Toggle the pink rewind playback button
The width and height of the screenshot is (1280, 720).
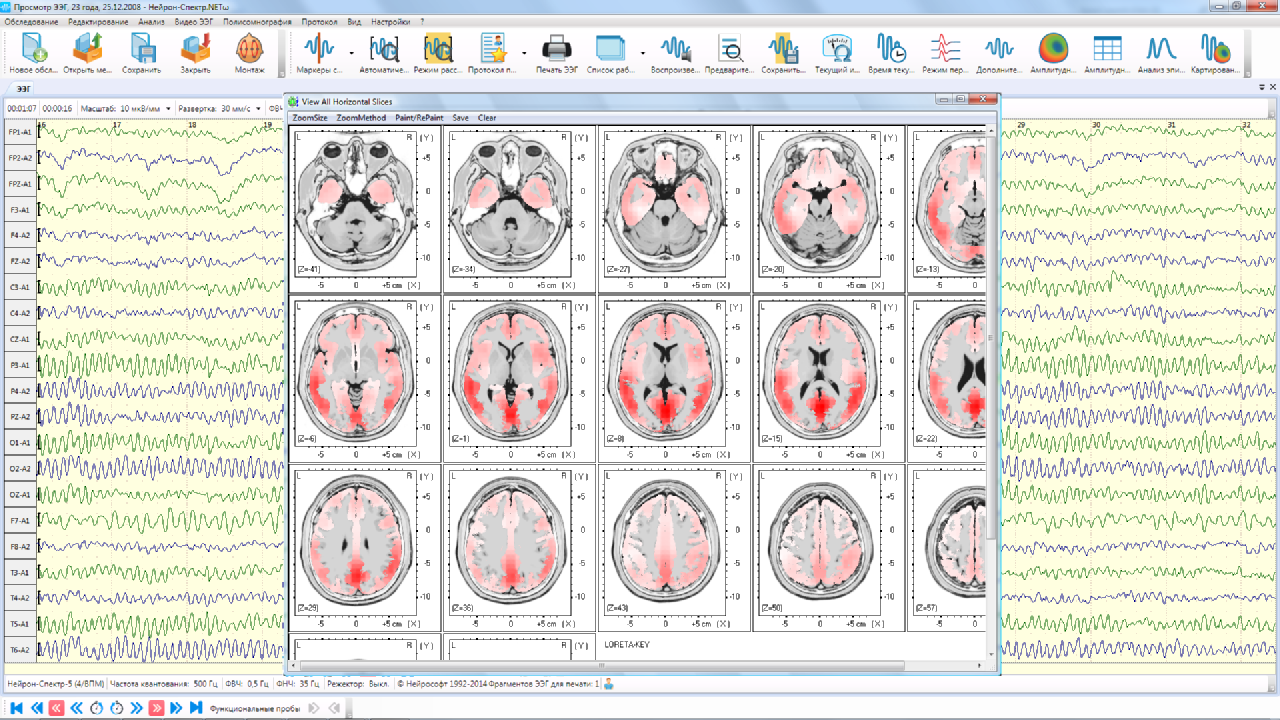57,708
